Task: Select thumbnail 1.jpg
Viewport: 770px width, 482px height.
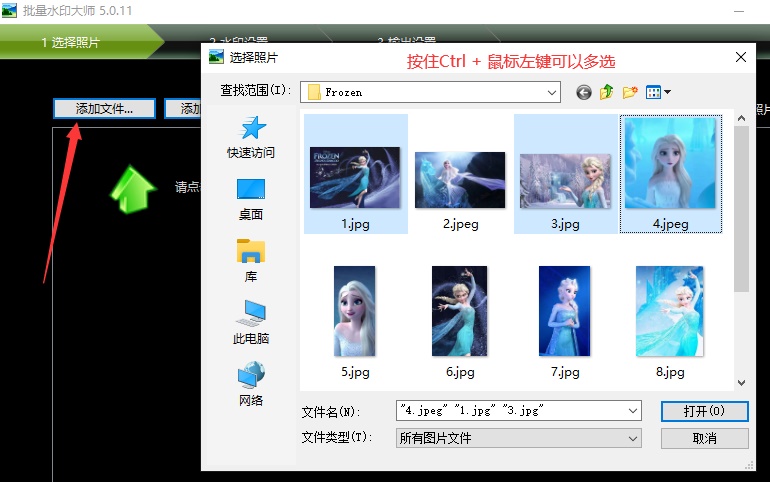Action: coord(355,177)
